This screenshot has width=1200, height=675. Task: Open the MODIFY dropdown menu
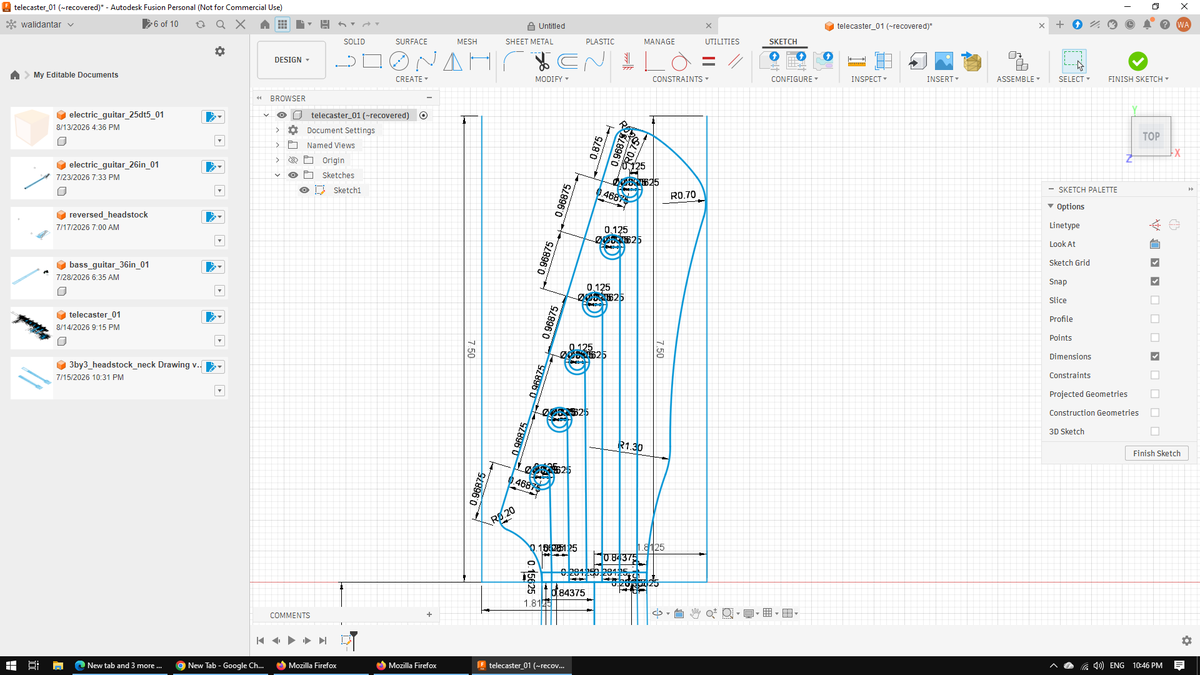[552, 79]
